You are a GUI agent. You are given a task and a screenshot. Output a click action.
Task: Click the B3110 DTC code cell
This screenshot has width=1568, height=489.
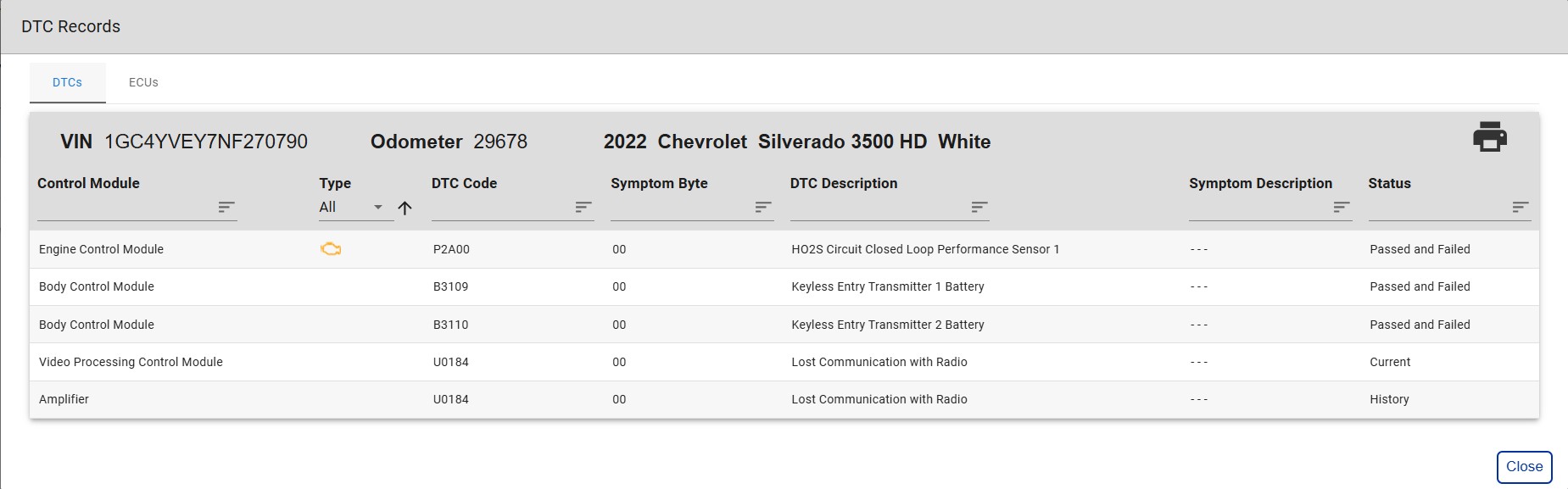451,325
